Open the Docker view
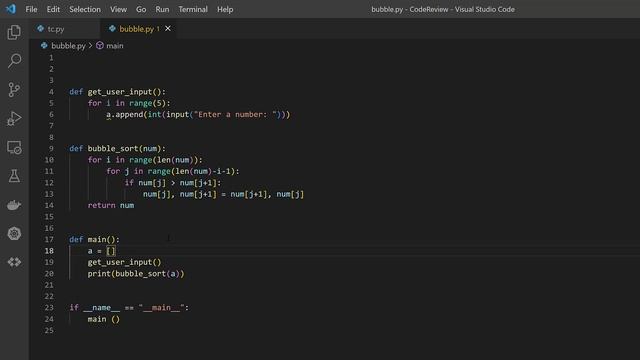 (14, 205)
